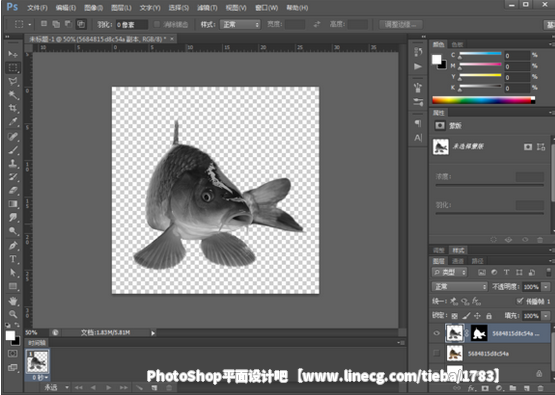Click swap width and height arrows
Image resolution: width=555 pixels, height=395 pixels.
point(317,24)
